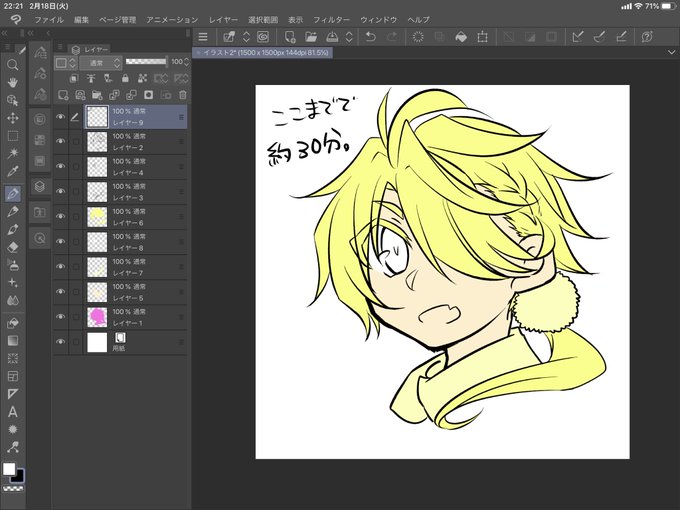Select the transparent color swatch
Image resolution: width=680 pixels, height=510 pixels.
coord(13,488)
